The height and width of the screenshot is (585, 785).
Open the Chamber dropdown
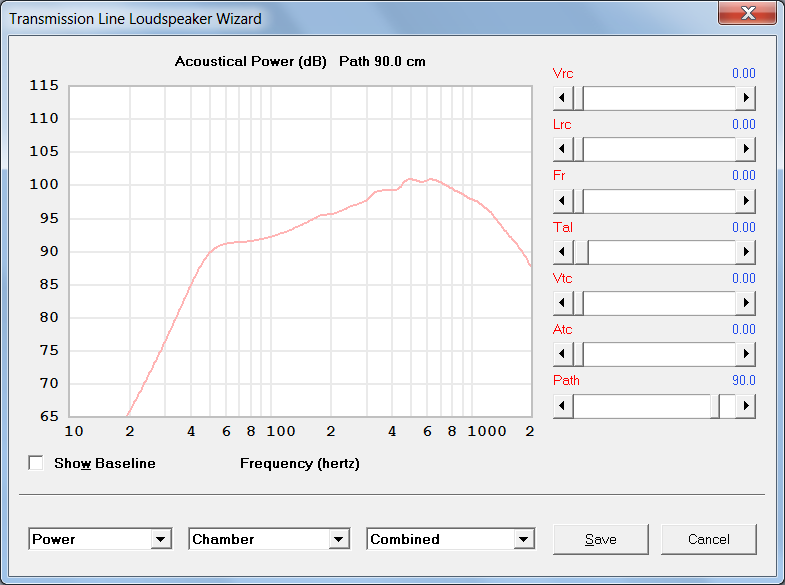coord(339,539)
